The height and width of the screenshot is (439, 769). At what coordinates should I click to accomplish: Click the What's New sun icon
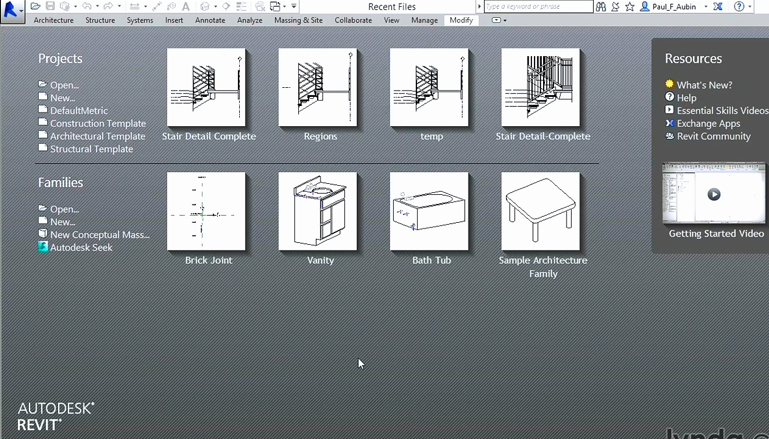669,84
